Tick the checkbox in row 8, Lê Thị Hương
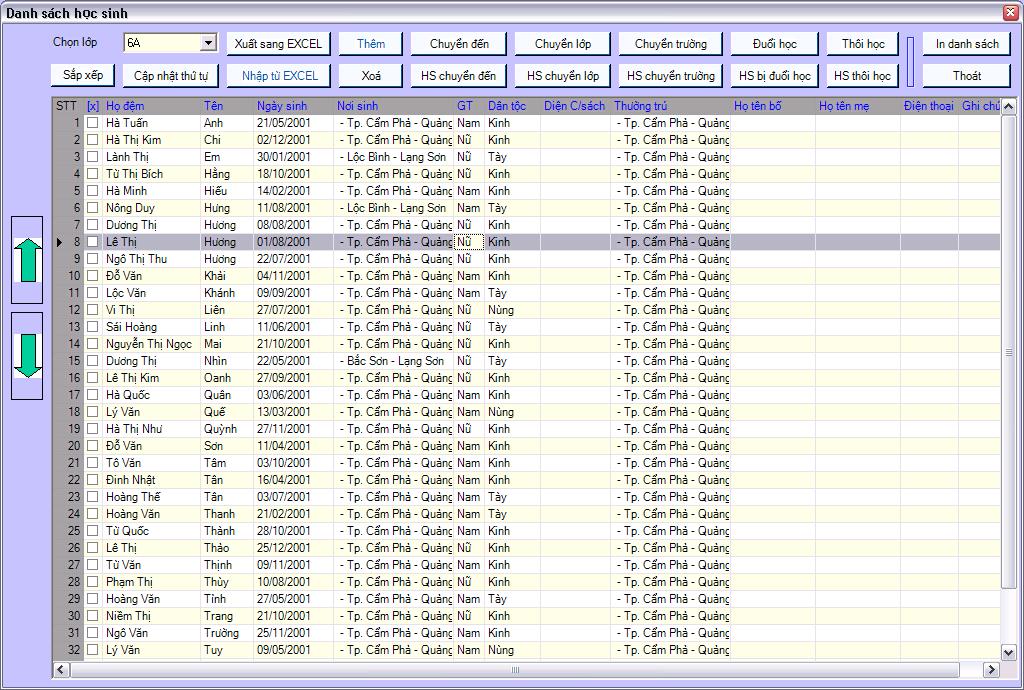1024x690 pixels. (x=93, y=242)
